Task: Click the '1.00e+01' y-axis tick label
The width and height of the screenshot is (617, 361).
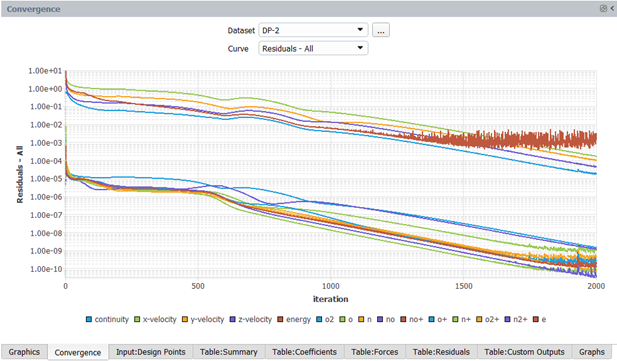Action: click(45, 71)
